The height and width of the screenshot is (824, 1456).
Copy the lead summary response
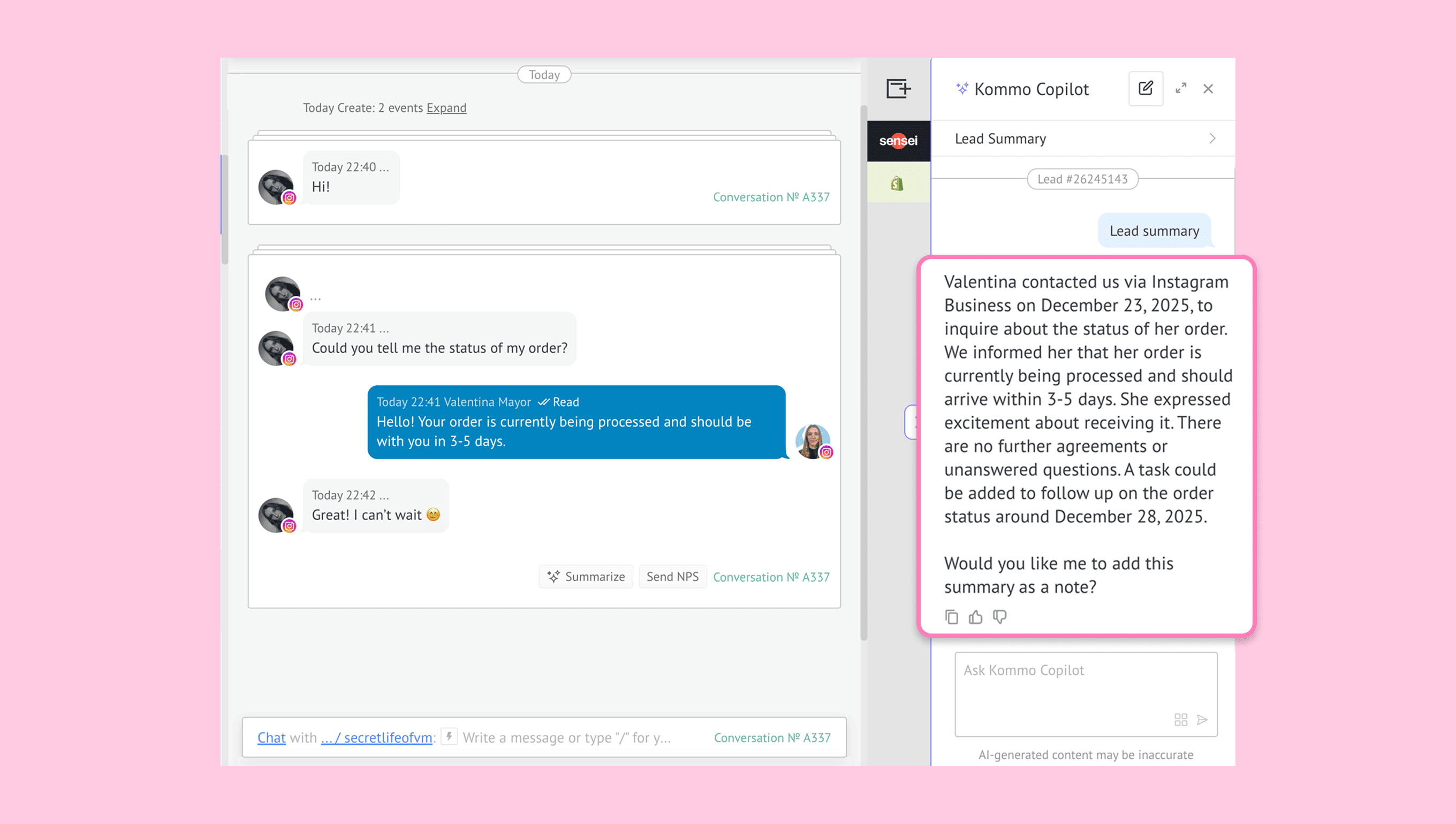(951, 617)
